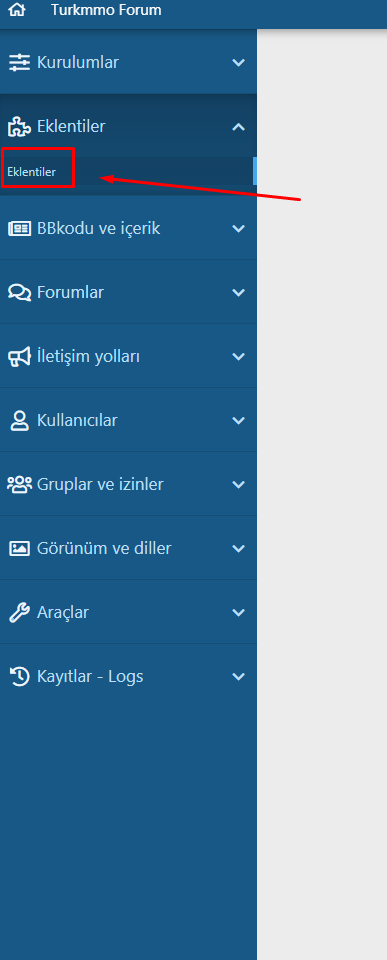Click the Araçlar wrench icon

[19, 612]
